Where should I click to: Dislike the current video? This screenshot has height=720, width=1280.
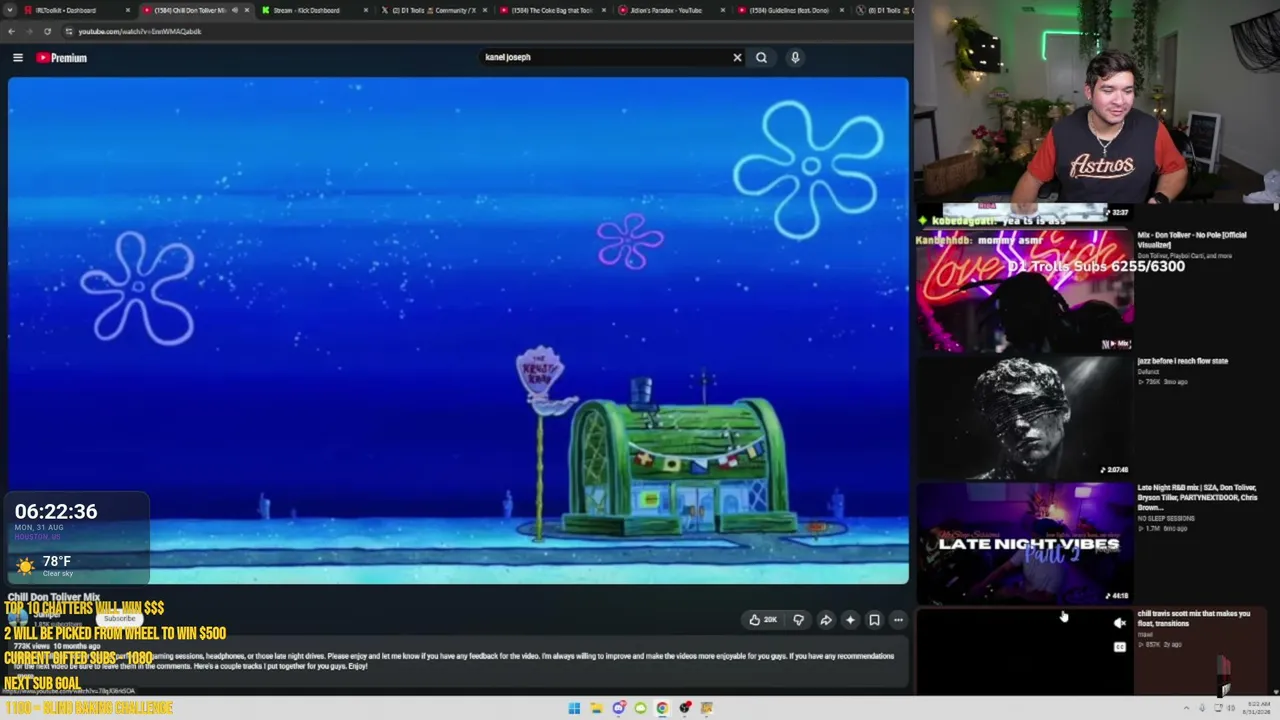(x=798, y=620)
